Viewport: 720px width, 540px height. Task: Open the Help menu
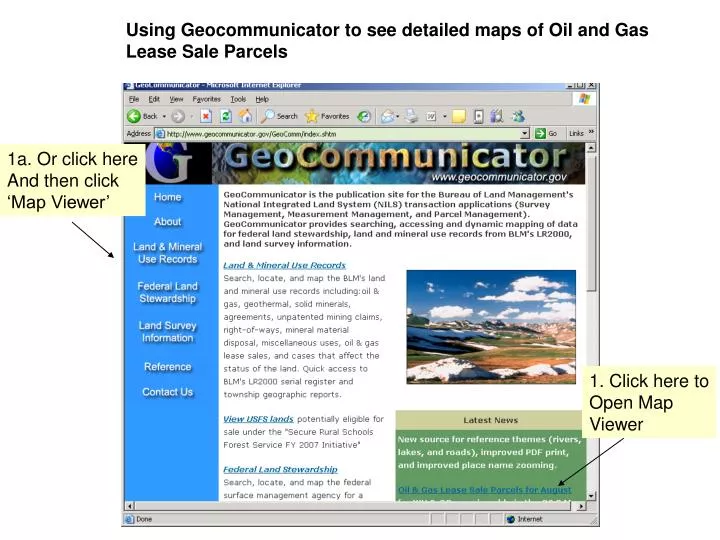[x=262, y=99]
